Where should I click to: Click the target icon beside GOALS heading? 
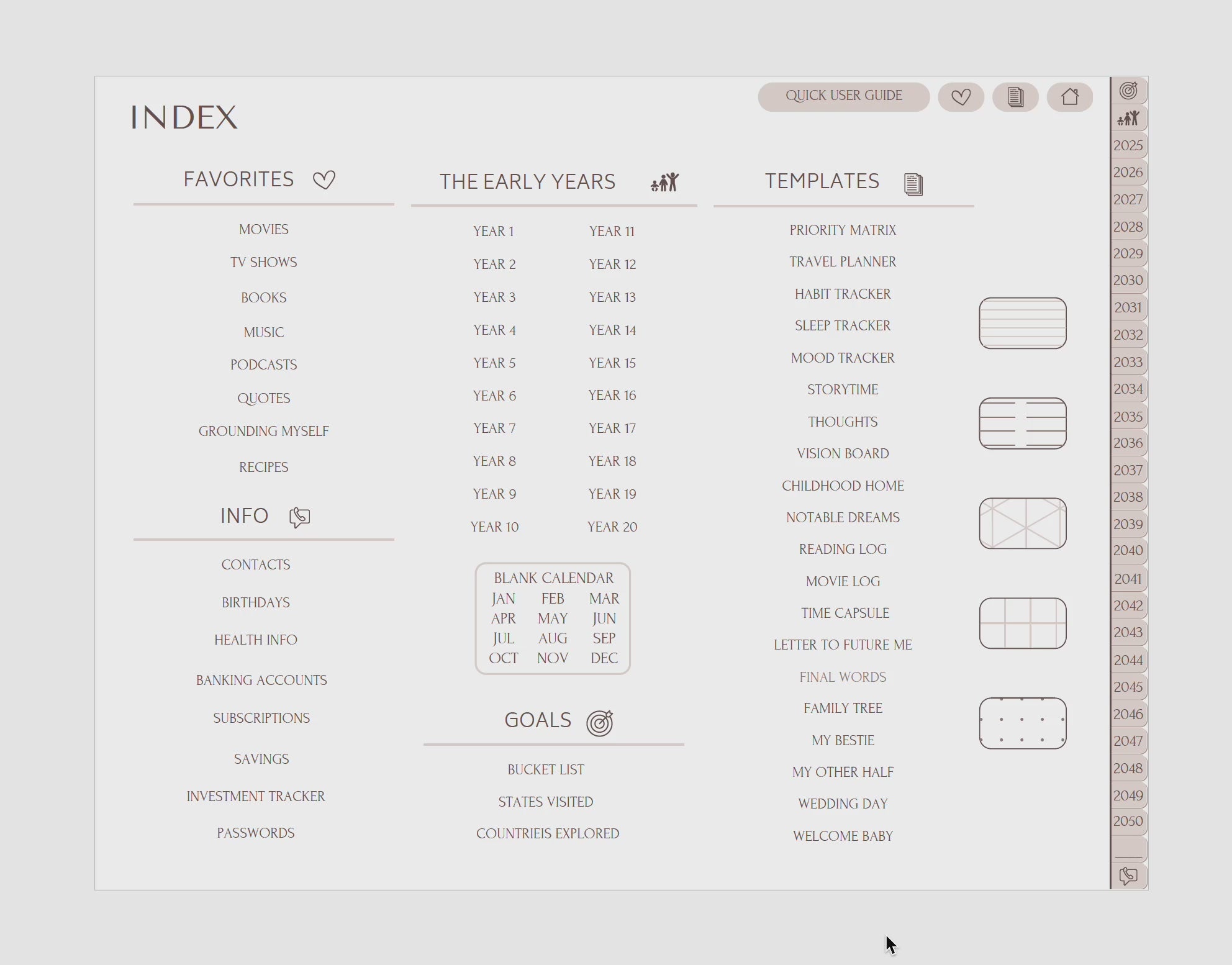click(600, 723)
